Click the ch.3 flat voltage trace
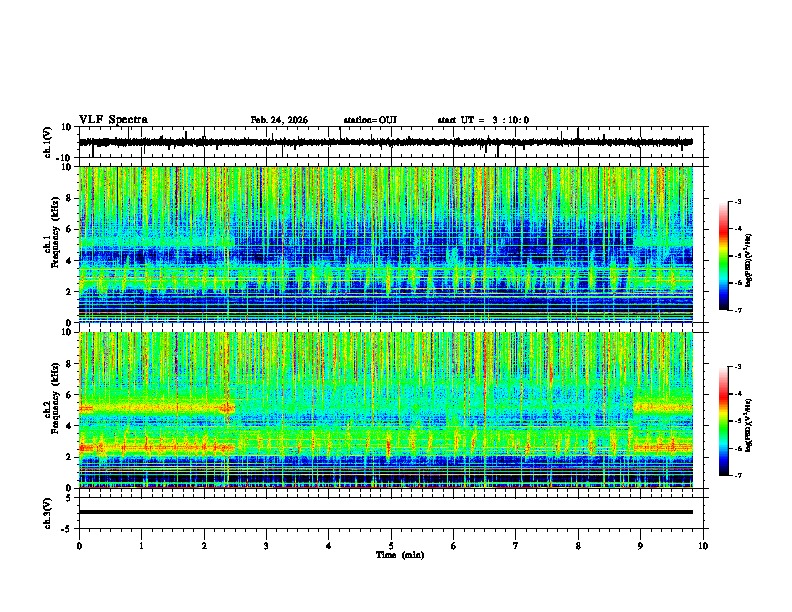The height and width of the screenshot is (612, 792). coord(385,512)
